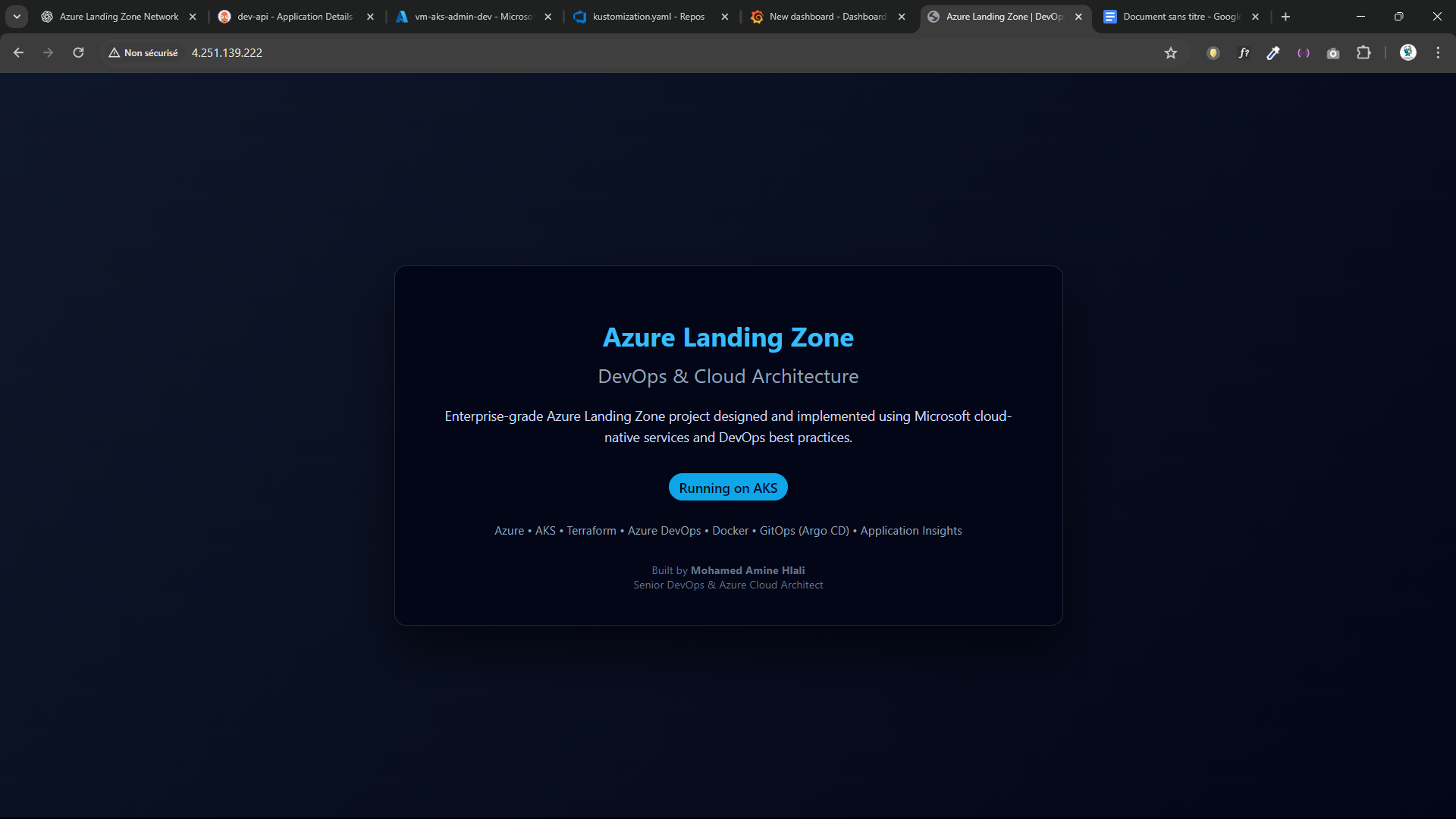The height and width of the screenshot is (819, 1456).
Task: Toggle the Running on AKS badge
Action: pyautogui.click(x=727, y=487)
